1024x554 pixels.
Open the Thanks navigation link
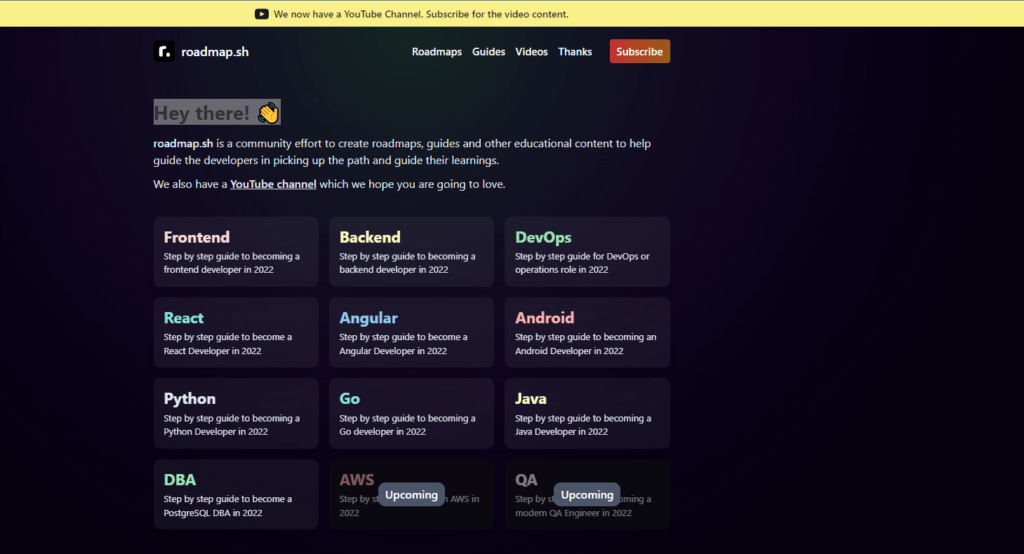pos(575,52)
